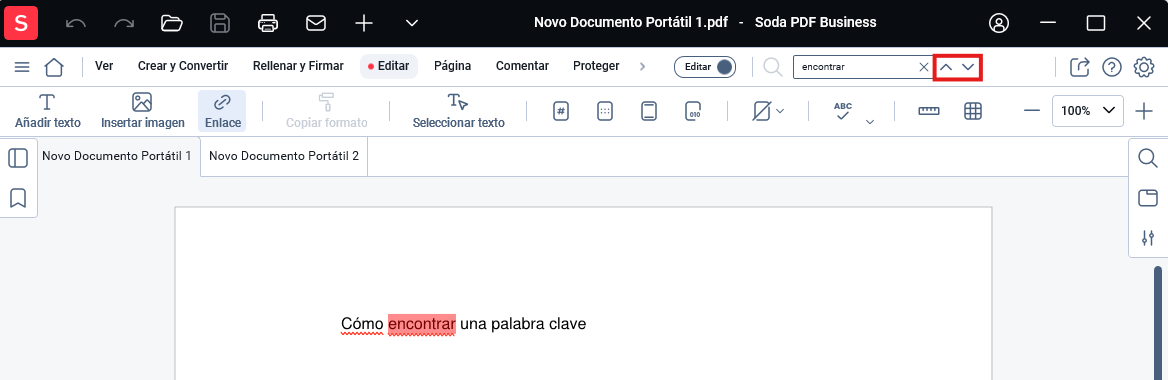Show the grid overlay icon
Viewport: 1168px width, 380px height.
pos(973,111)
